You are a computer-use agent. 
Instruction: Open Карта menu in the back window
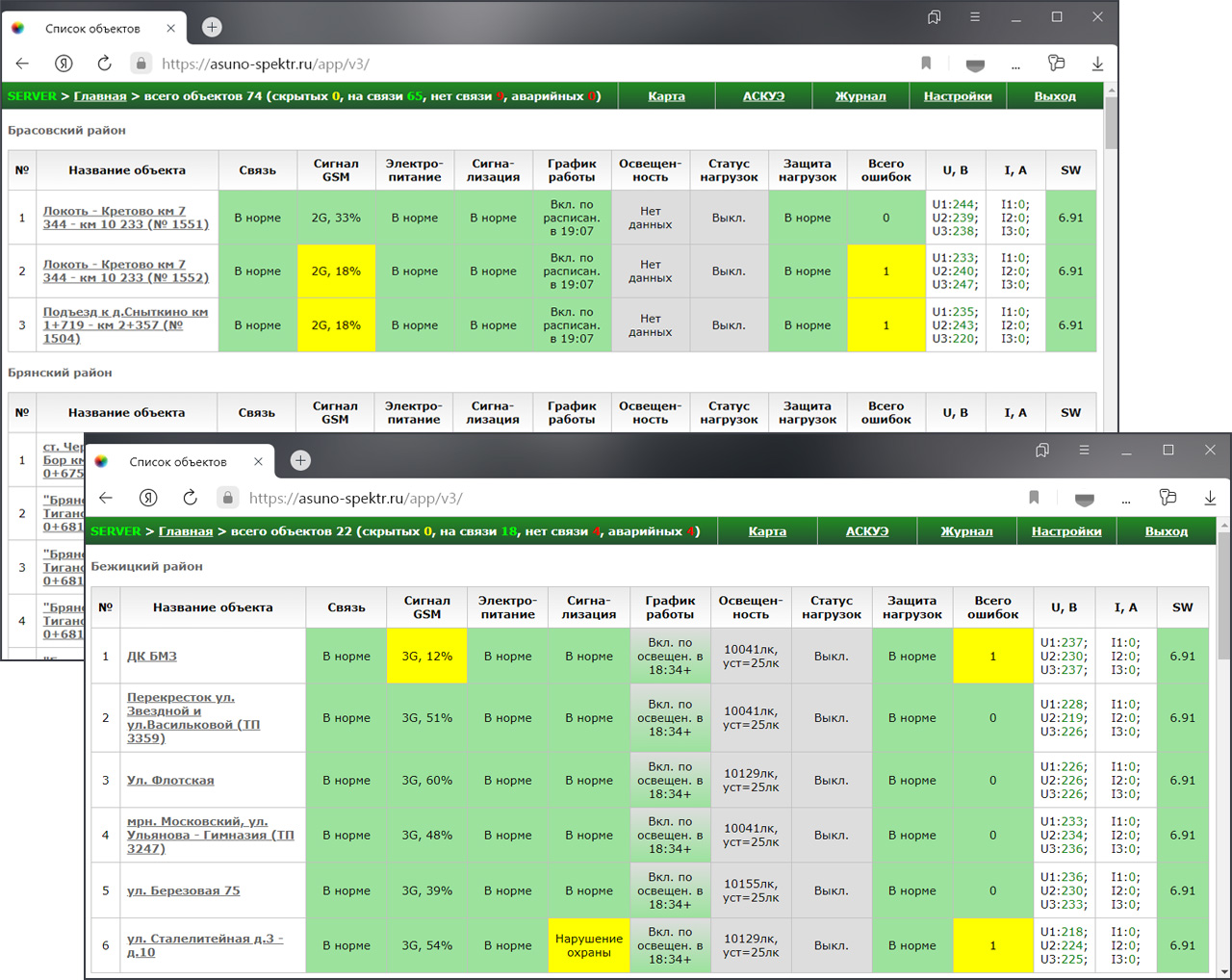[x=666, y=96]
